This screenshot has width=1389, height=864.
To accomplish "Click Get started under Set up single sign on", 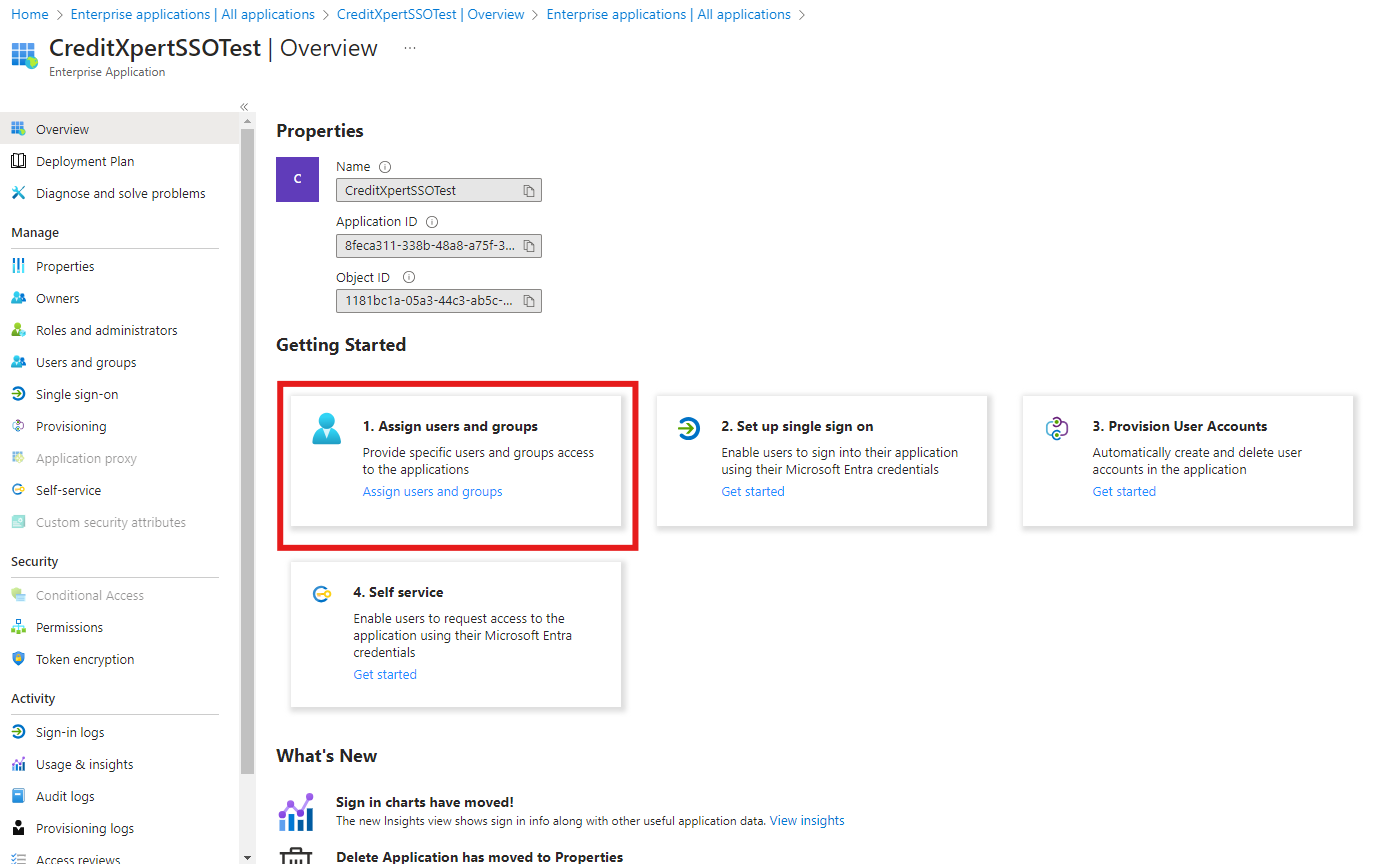I will pyautogui.click(x=753, y=491).
